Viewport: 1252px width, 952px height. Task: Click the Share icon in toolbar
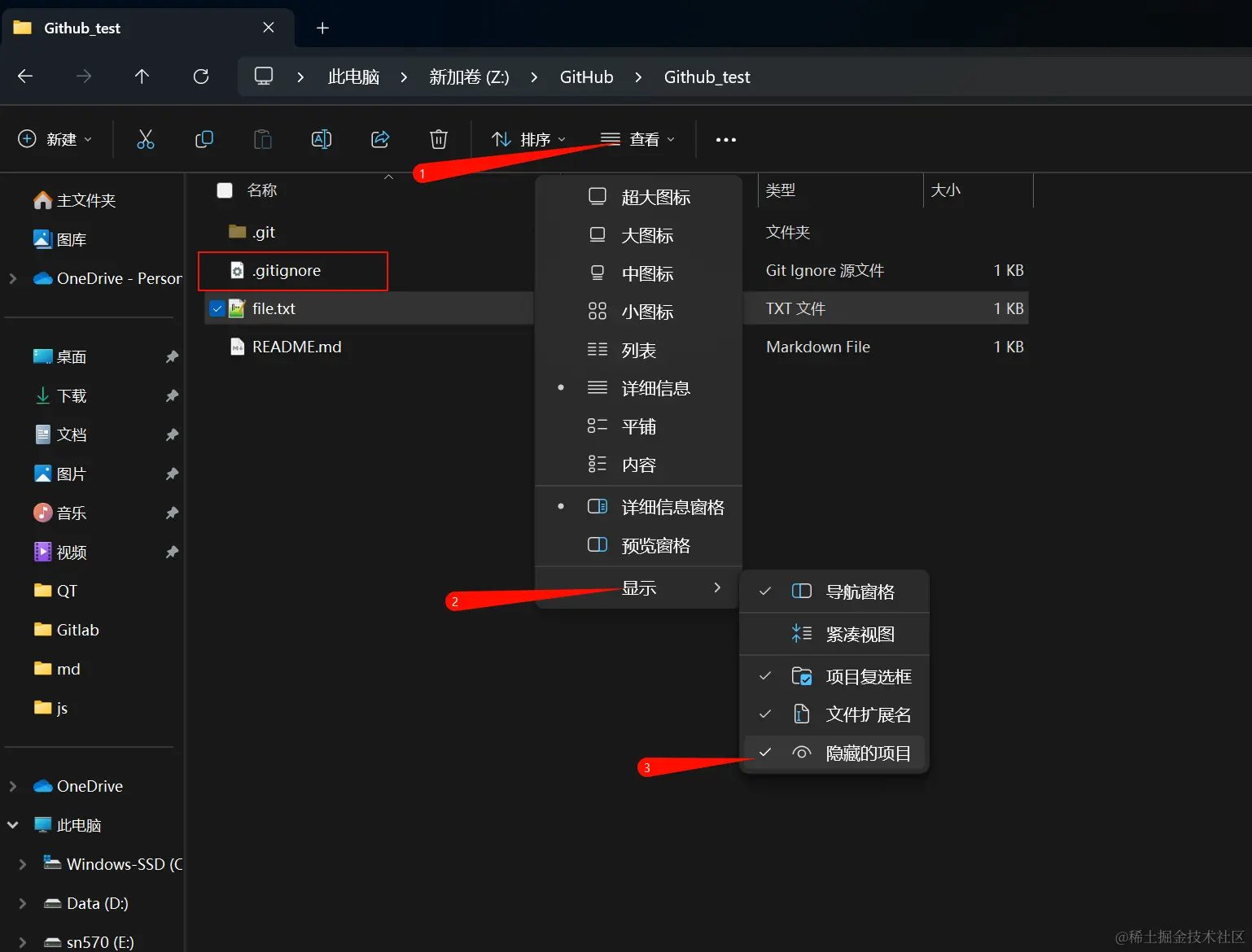pos(380,139)
